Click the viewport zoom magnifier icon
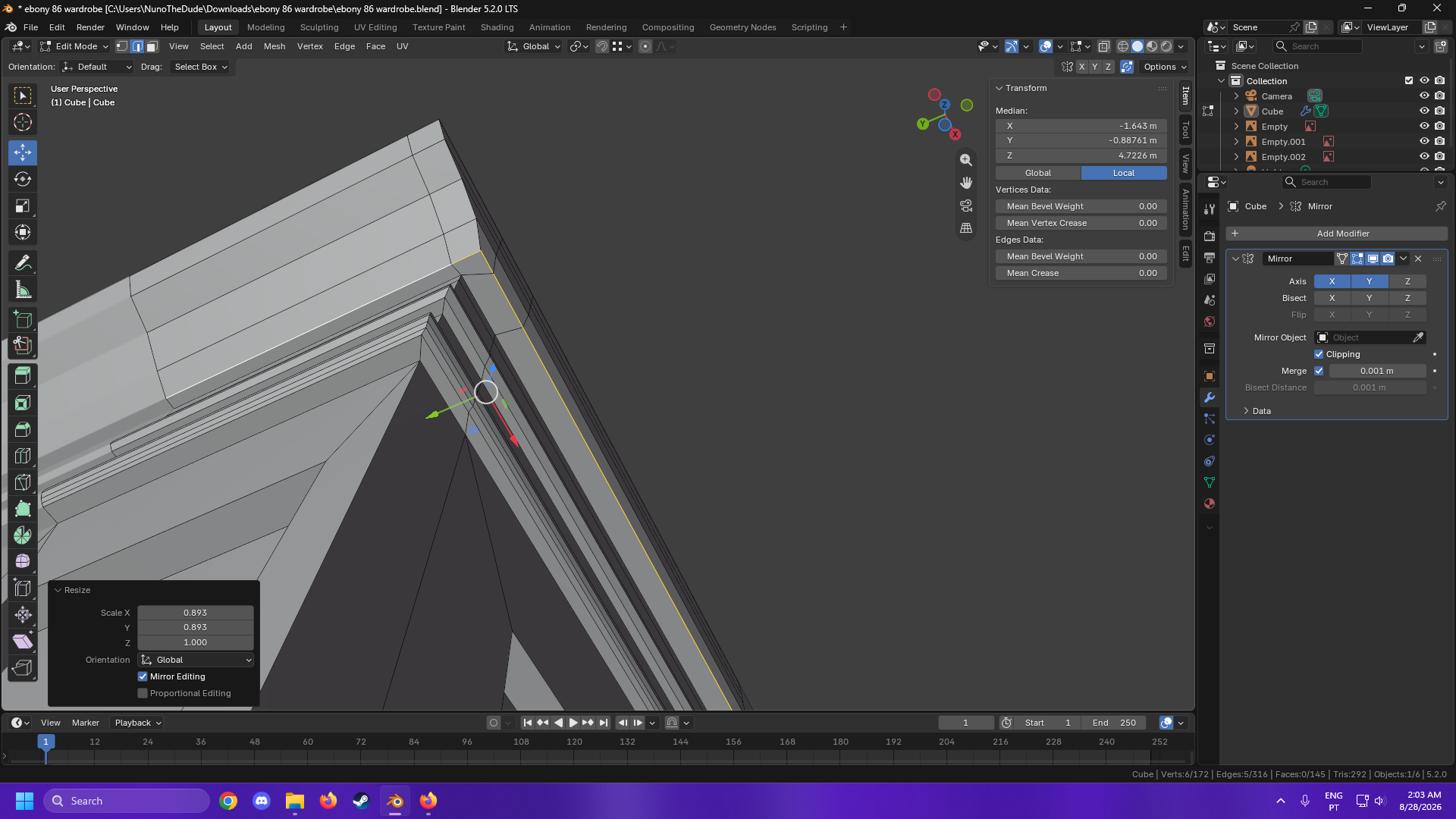Viewport: 1456px width, 819px height. [966, 160]
